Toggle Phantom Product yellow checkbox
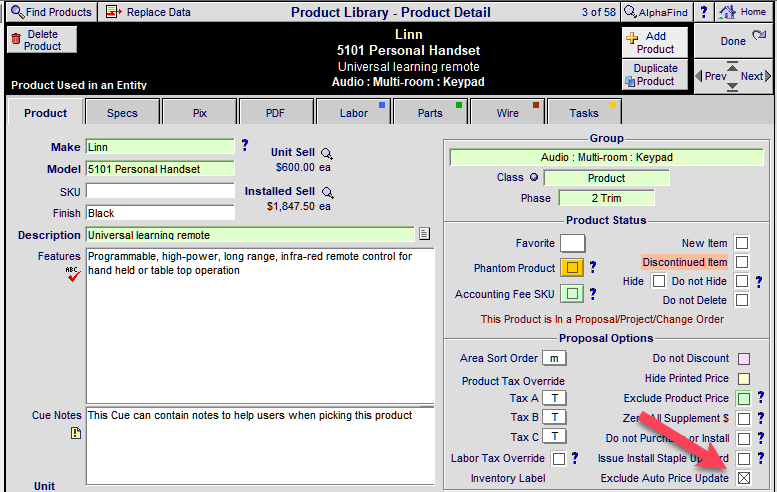 point(572,268)
